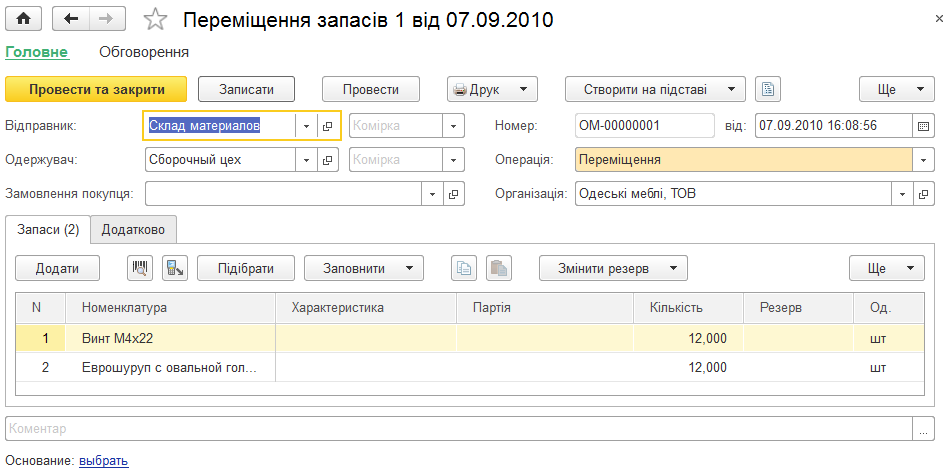Click the Резерв column header

pos(799,307)
